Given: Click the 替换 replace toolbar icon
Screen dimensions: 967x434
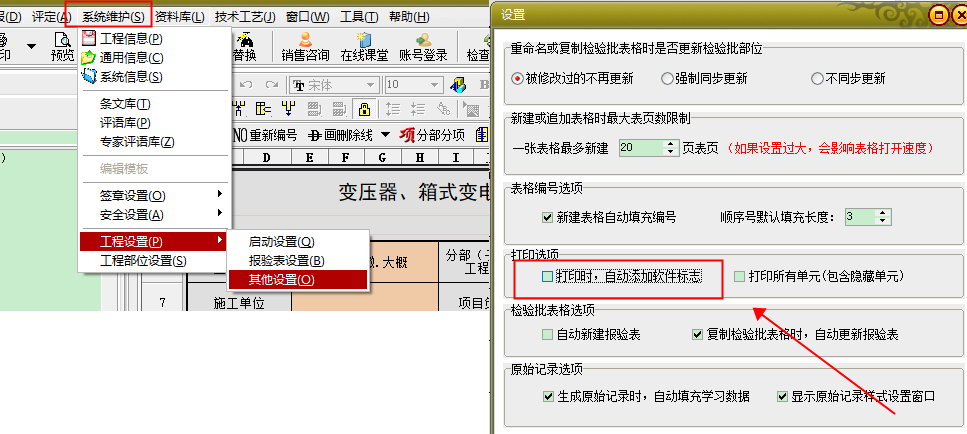Looking at the screenshot, I should [244, 46].
